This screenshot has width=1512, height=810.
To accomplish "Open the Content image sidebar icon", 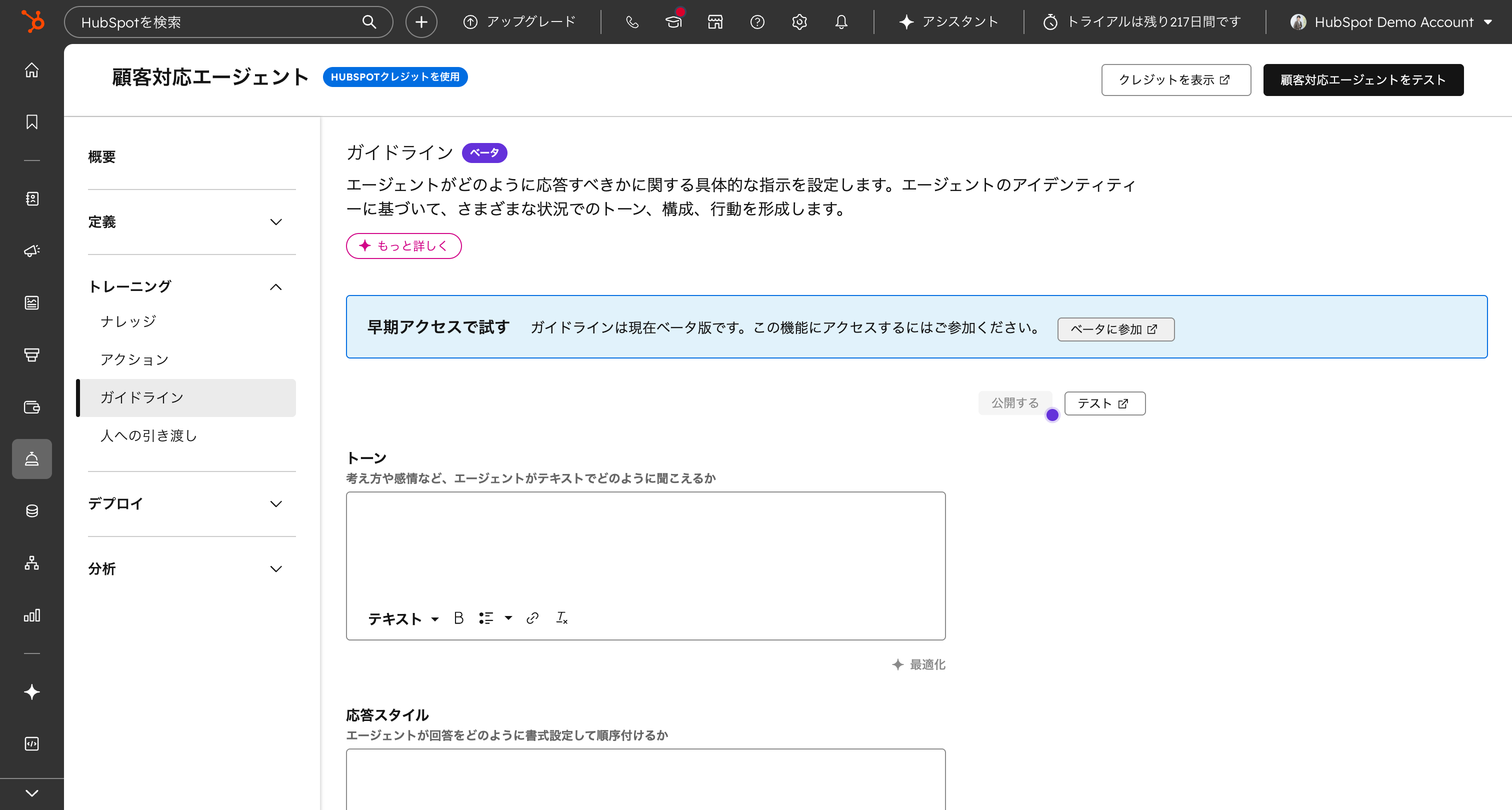I will pos(31,302).
